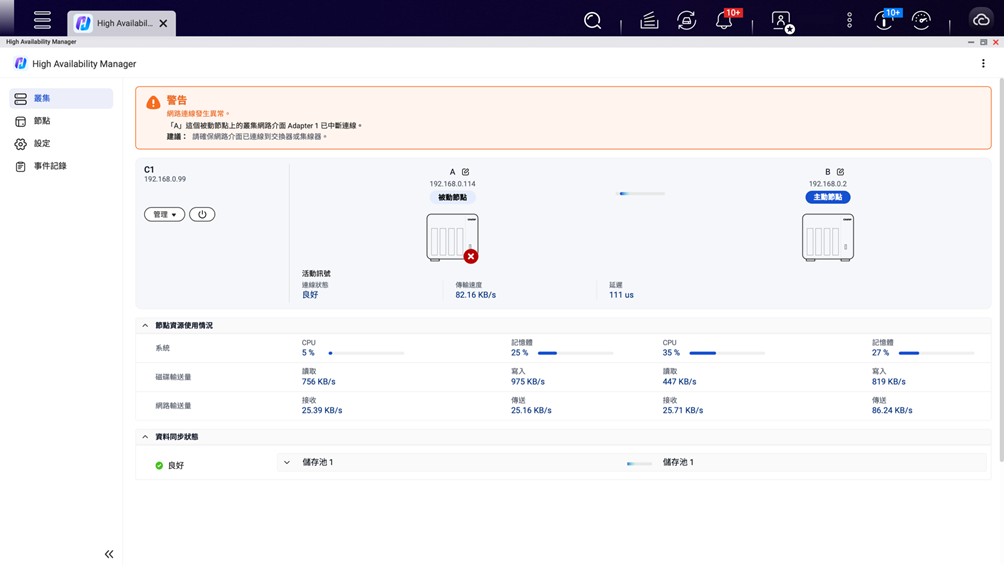1004x565 pixels.
Task: Click the 82.16 KB/s transfer speed value
Action: pos(475,295)
